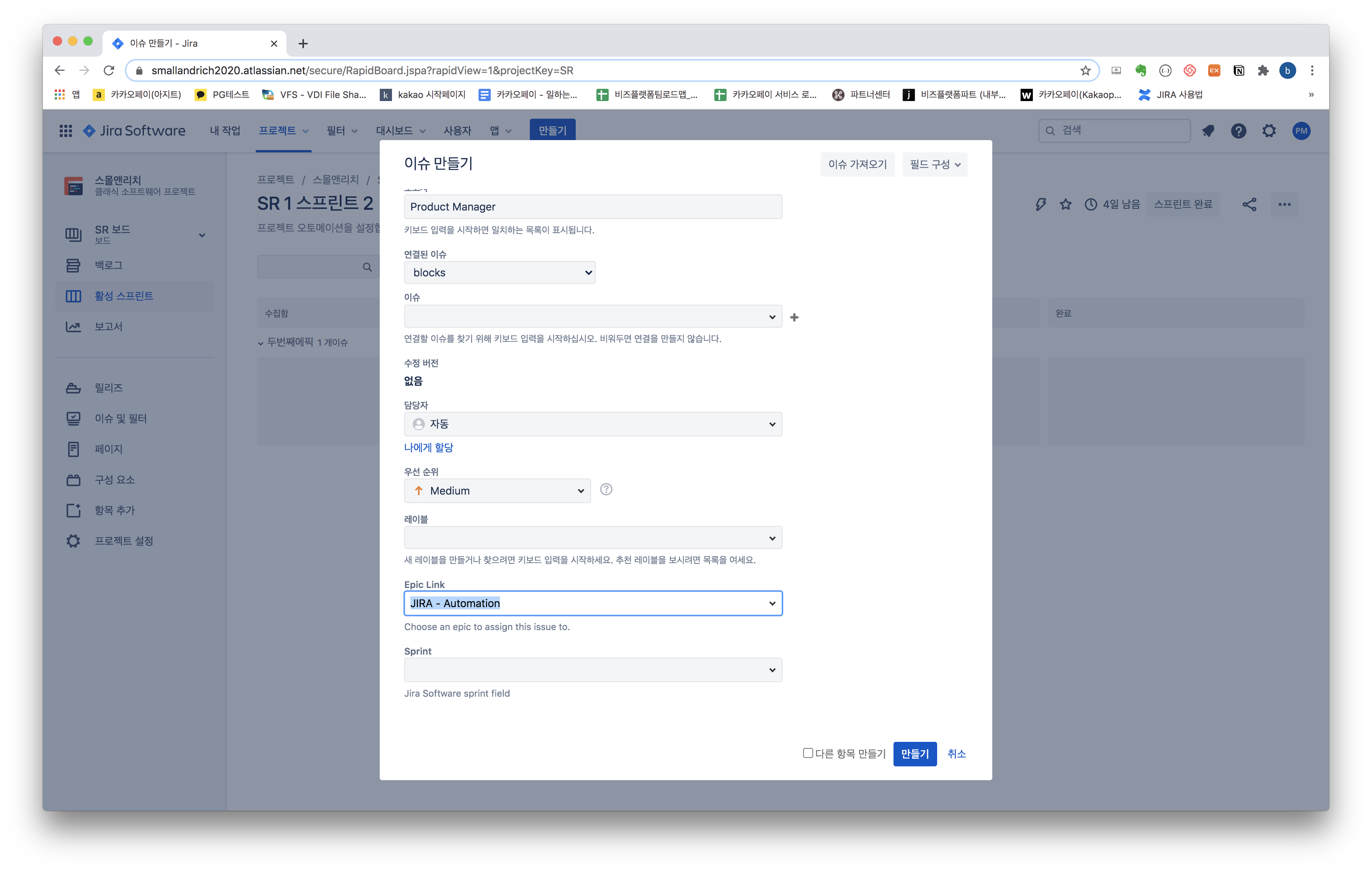This screenshot has width=1372, height=872.
Task: Click the priority help question mark icon
Action: [606, 489]
